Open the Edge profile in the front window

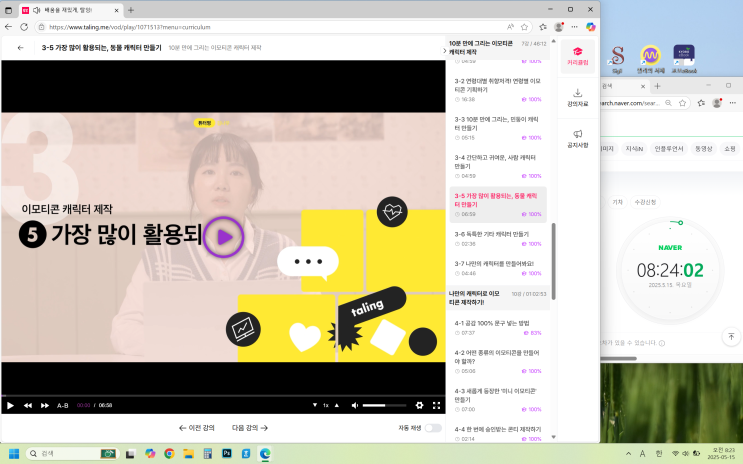tap(559, 27)
